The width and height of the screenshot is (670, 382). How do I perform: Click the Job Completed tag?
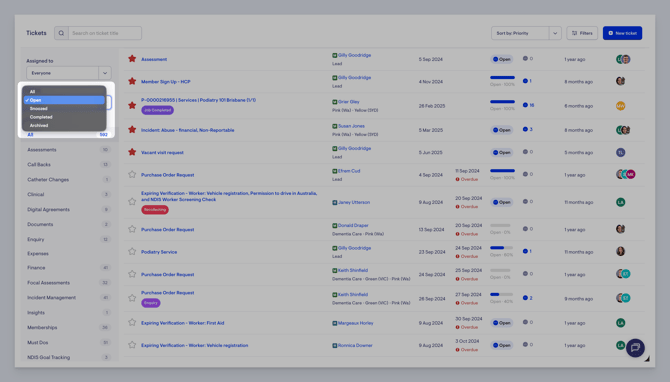(157, 110)
